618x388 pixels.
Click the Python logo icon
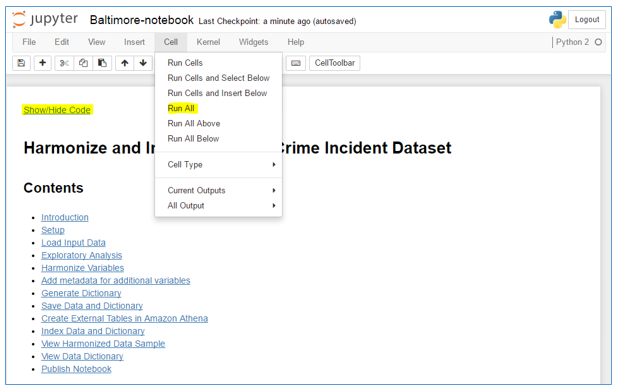pos(557,19)
